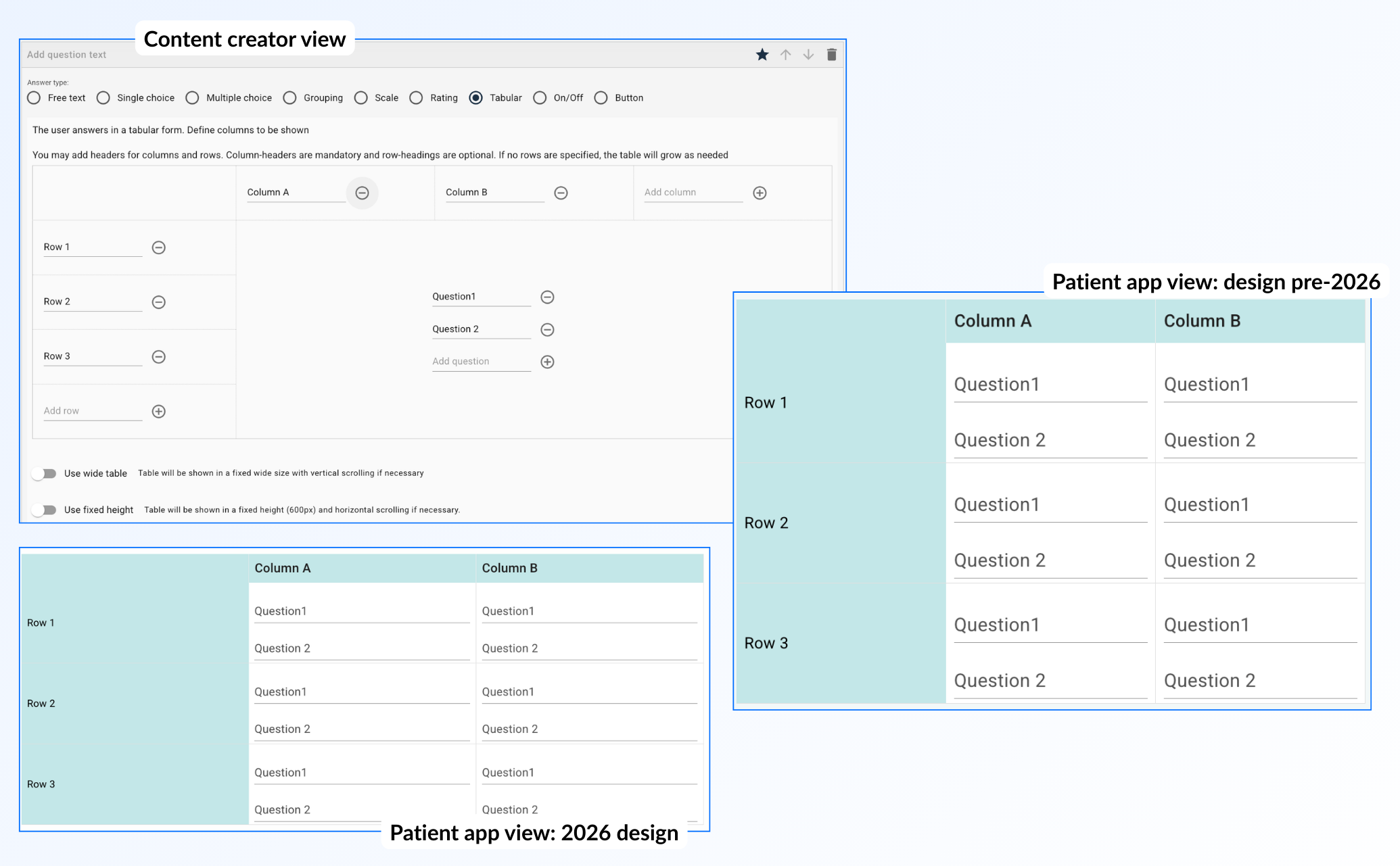This screenshot has width=1400, height=866.
Task: Move question down with arrow icon
Action: [x=808, y=55]
